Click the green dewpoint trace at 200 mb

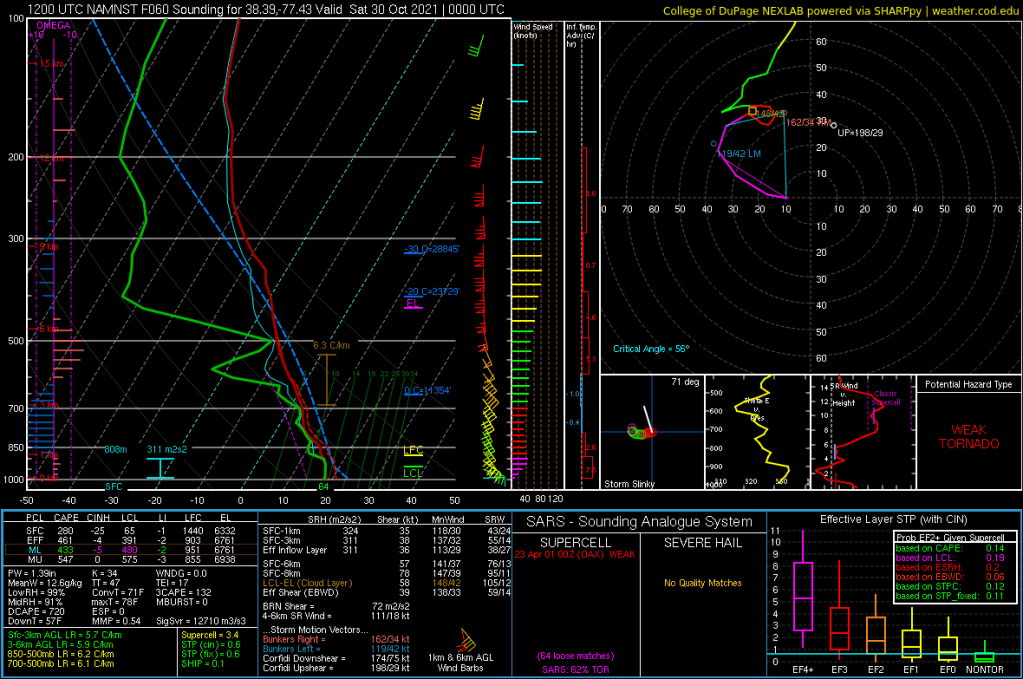pos(121,157)
